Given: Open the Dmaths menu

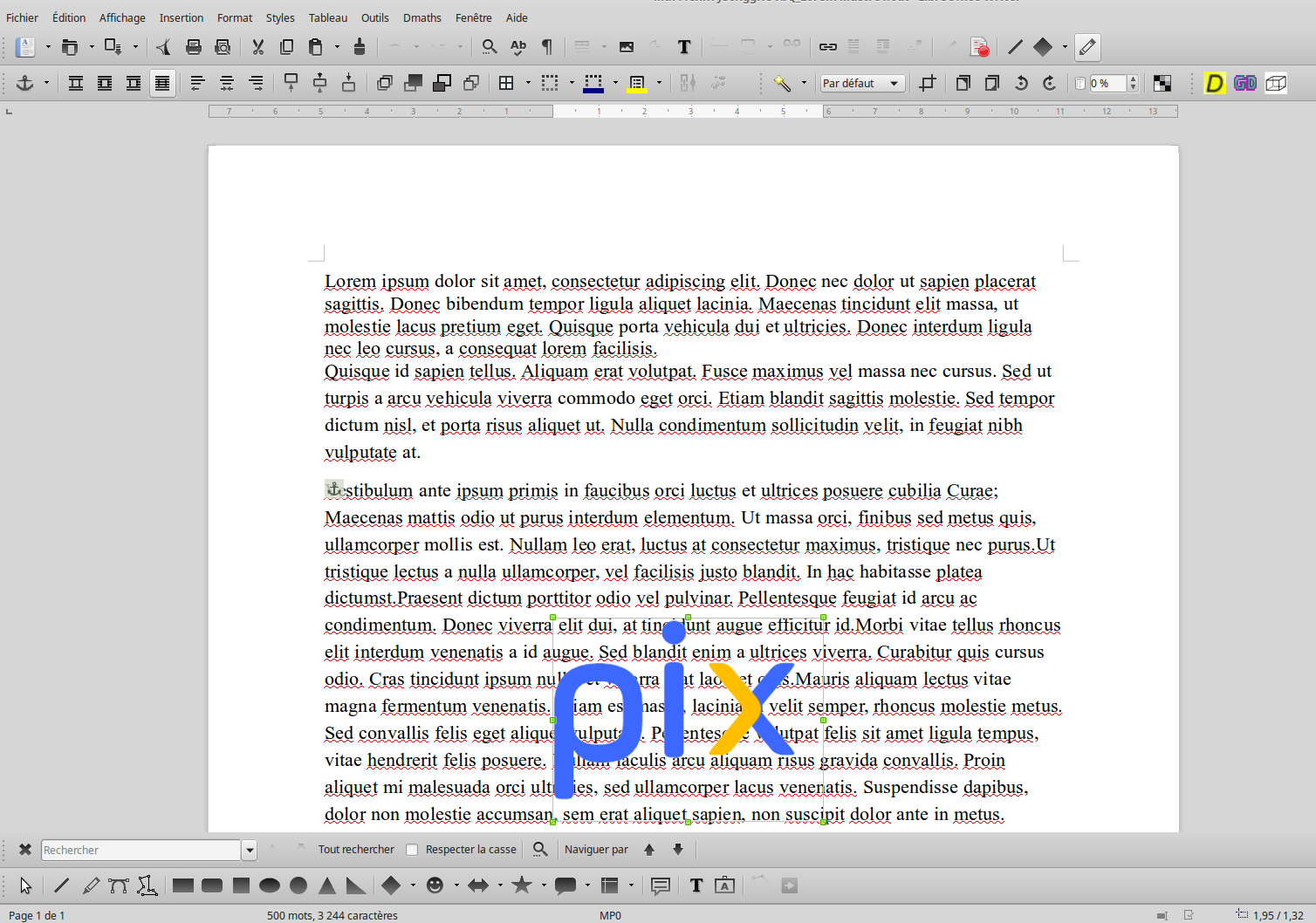Looking at the screenshot, I should click(422, 17).
